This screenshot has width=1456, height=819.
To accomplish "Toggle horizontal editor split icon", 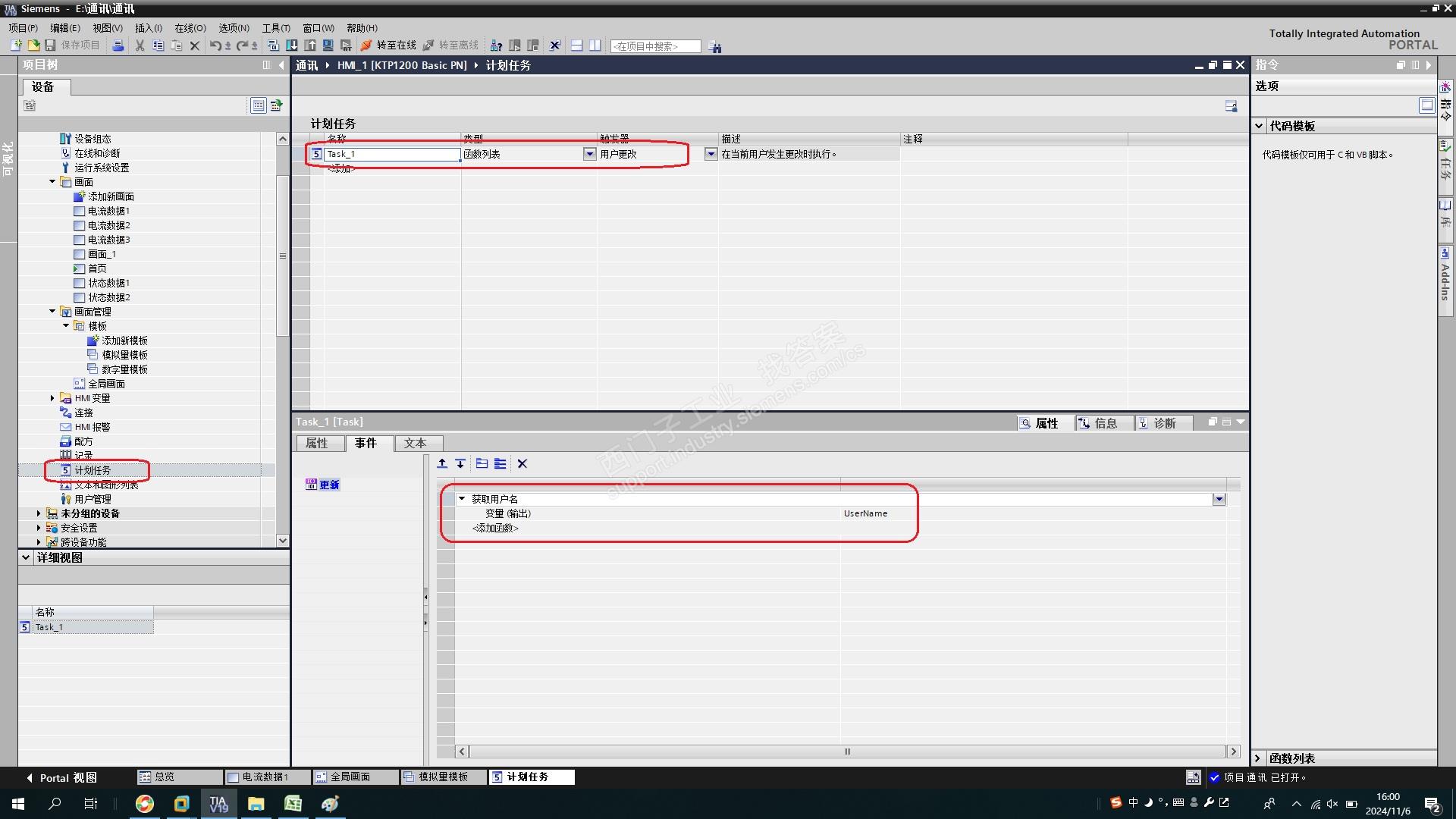I will pos(576,45).
